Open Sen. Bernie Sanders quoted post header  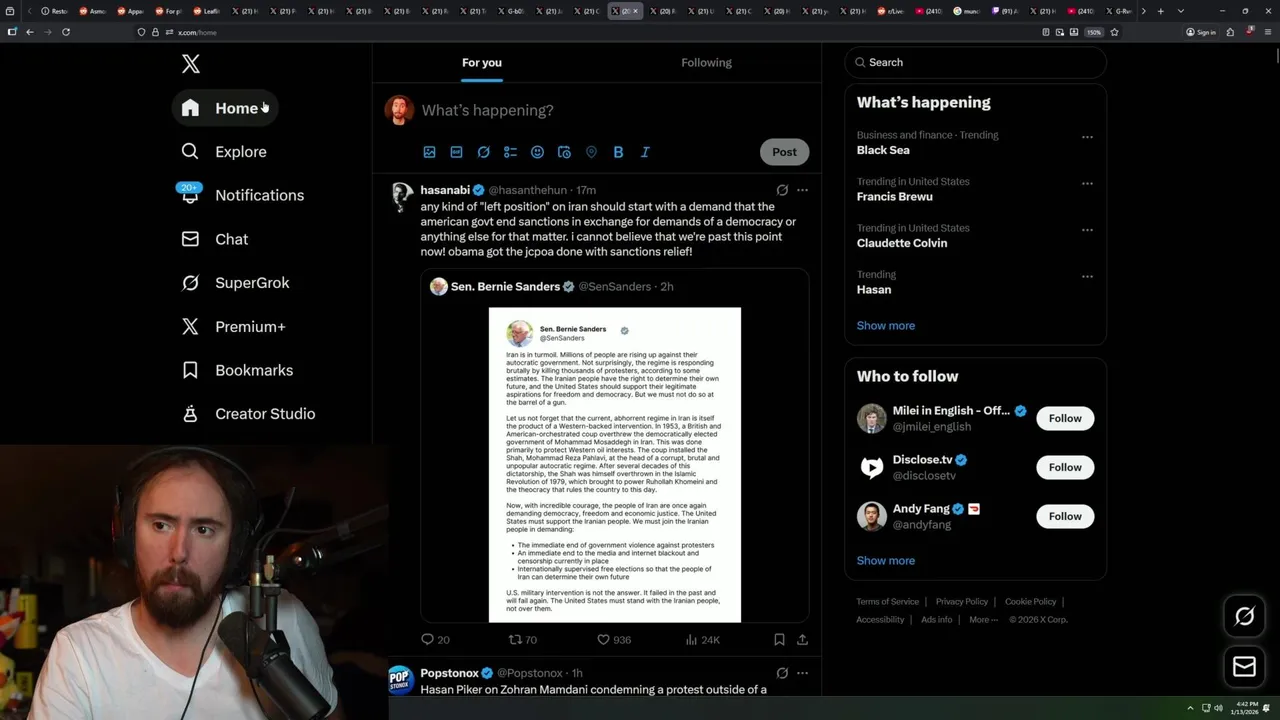point(551,286)
